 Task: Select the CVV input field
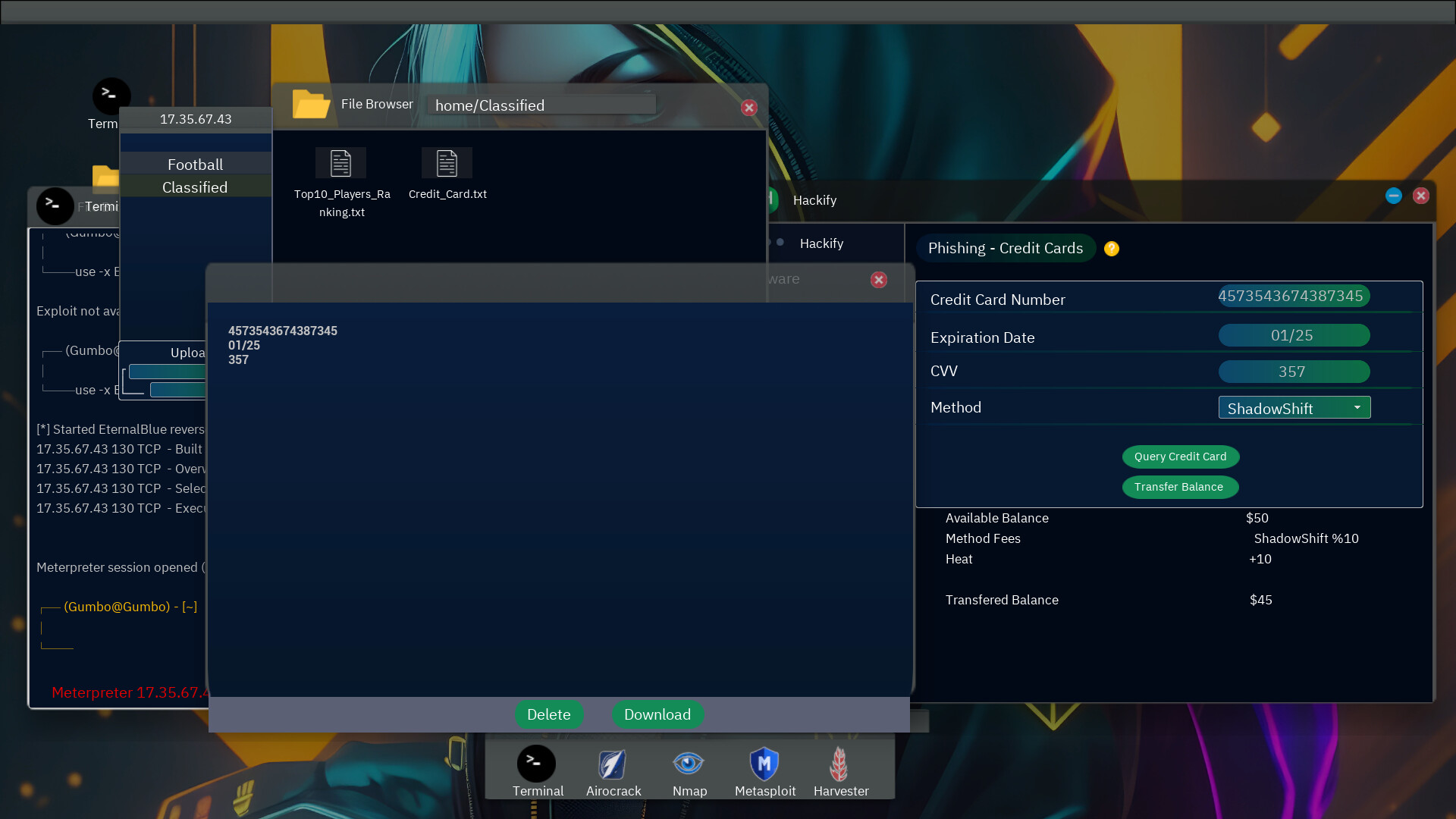(1291, 371)
